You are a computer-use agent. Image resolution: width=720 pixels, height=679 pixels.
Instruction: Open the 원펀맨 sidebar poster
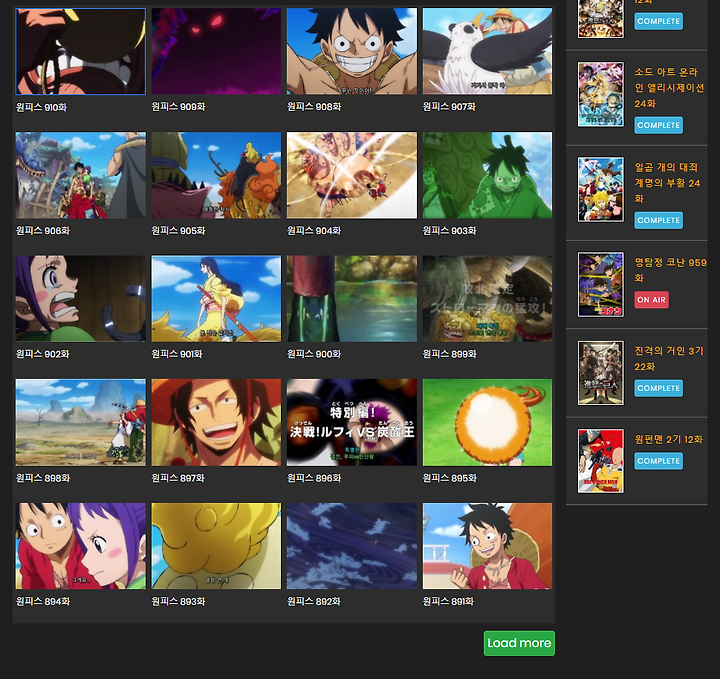tap(601, 461)
